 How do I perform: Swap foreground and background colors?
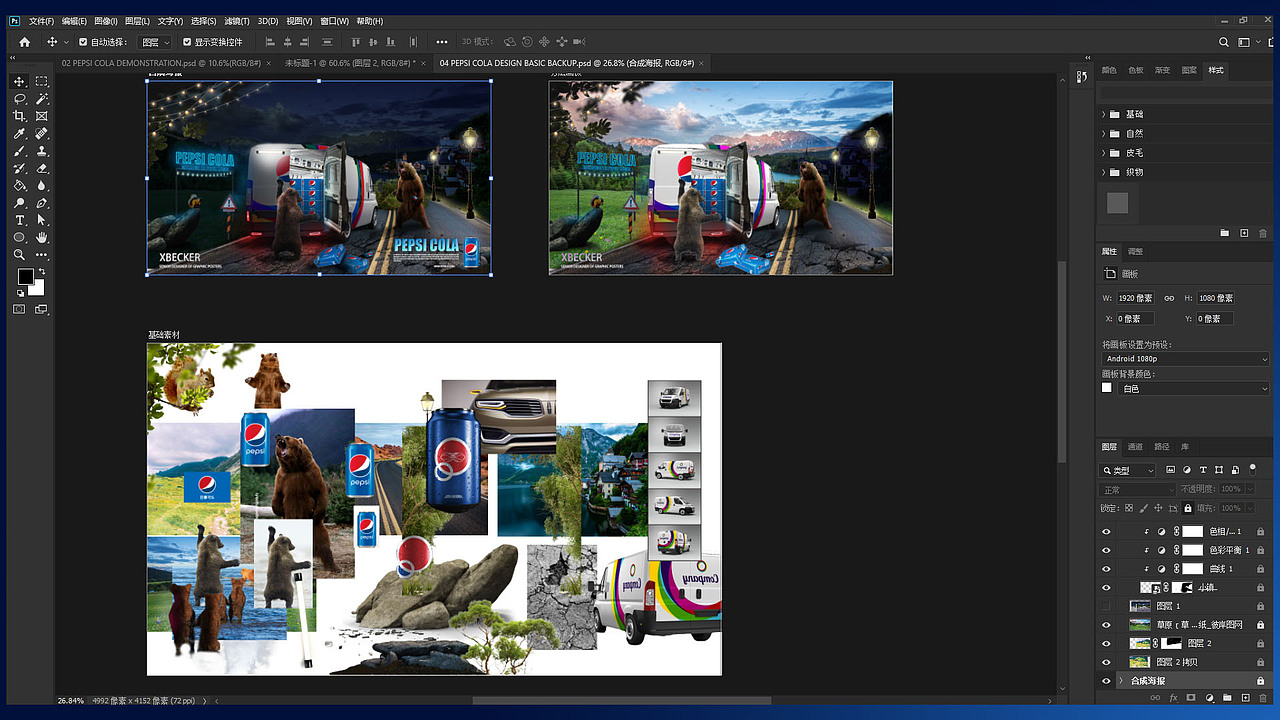(x=41, y=272)
